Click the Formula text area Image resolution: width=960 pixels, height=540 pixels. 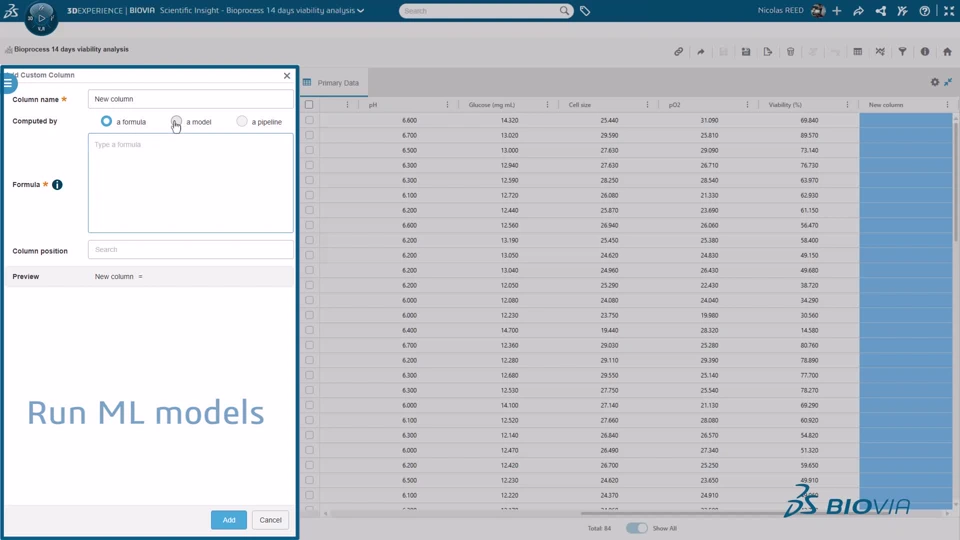click(x=190, y=183)
